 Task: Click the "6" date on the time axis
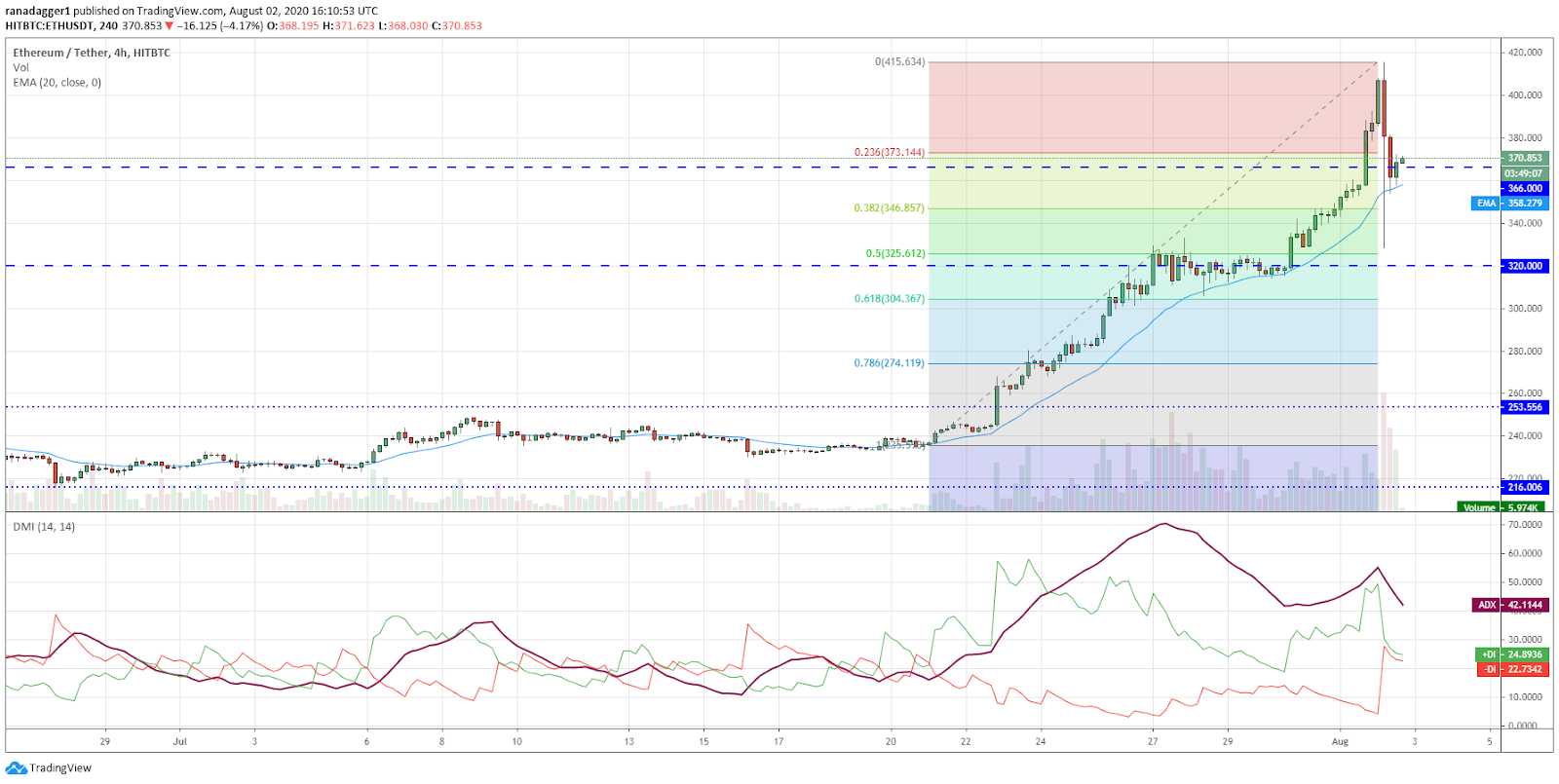pos(367,741)
